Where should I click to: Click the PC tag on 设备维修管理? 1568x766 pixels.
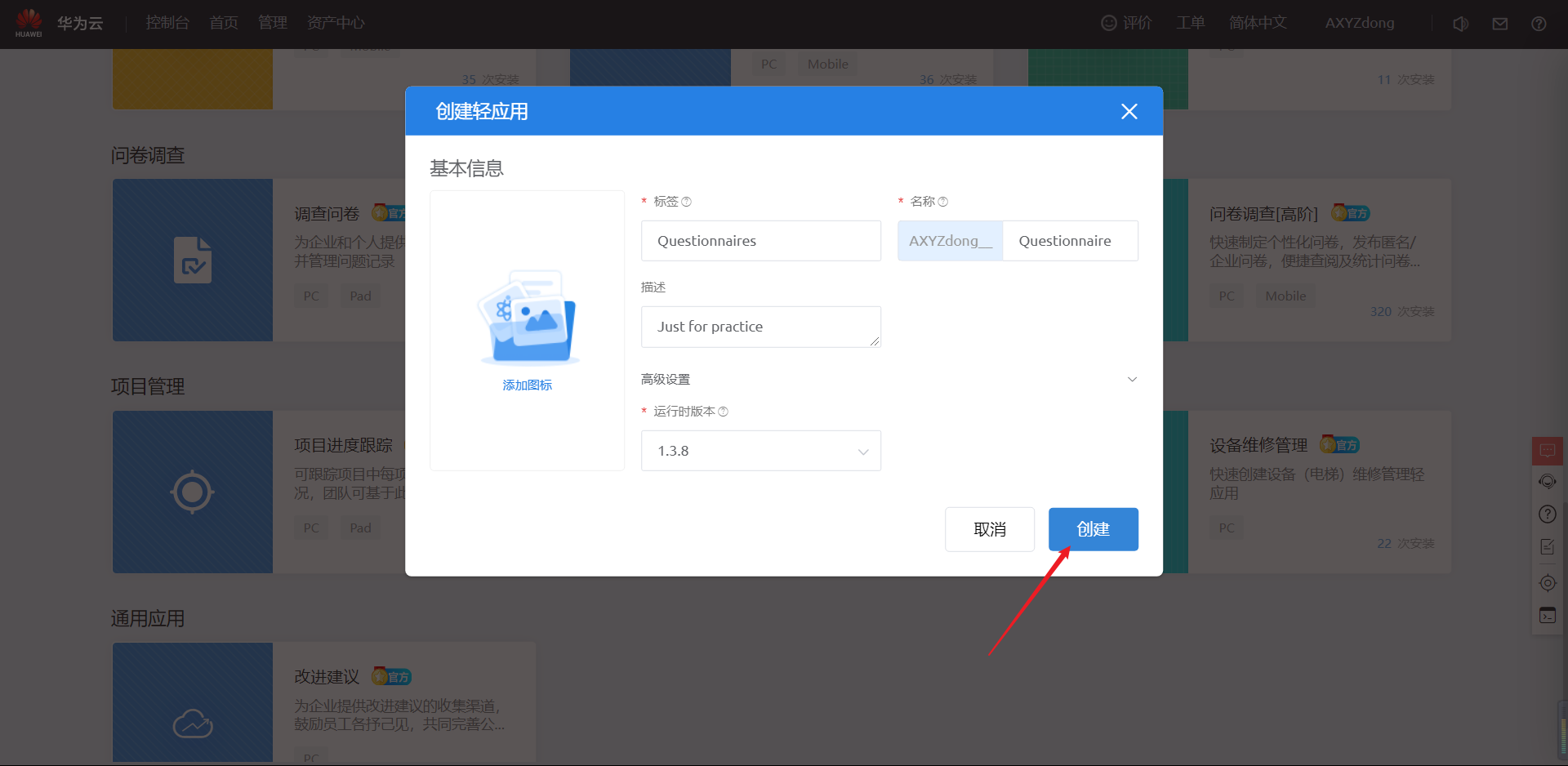pos(1227,528)
